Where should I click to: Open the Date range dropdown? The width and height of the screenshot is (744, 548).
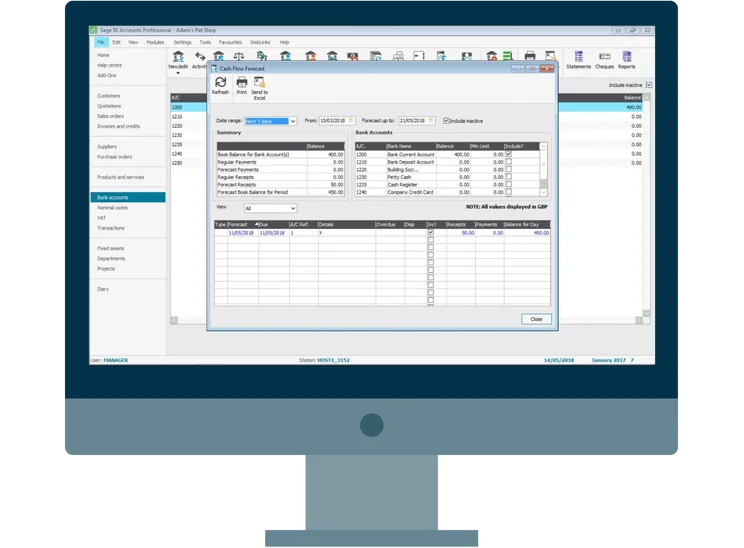(x=293, y=121)
